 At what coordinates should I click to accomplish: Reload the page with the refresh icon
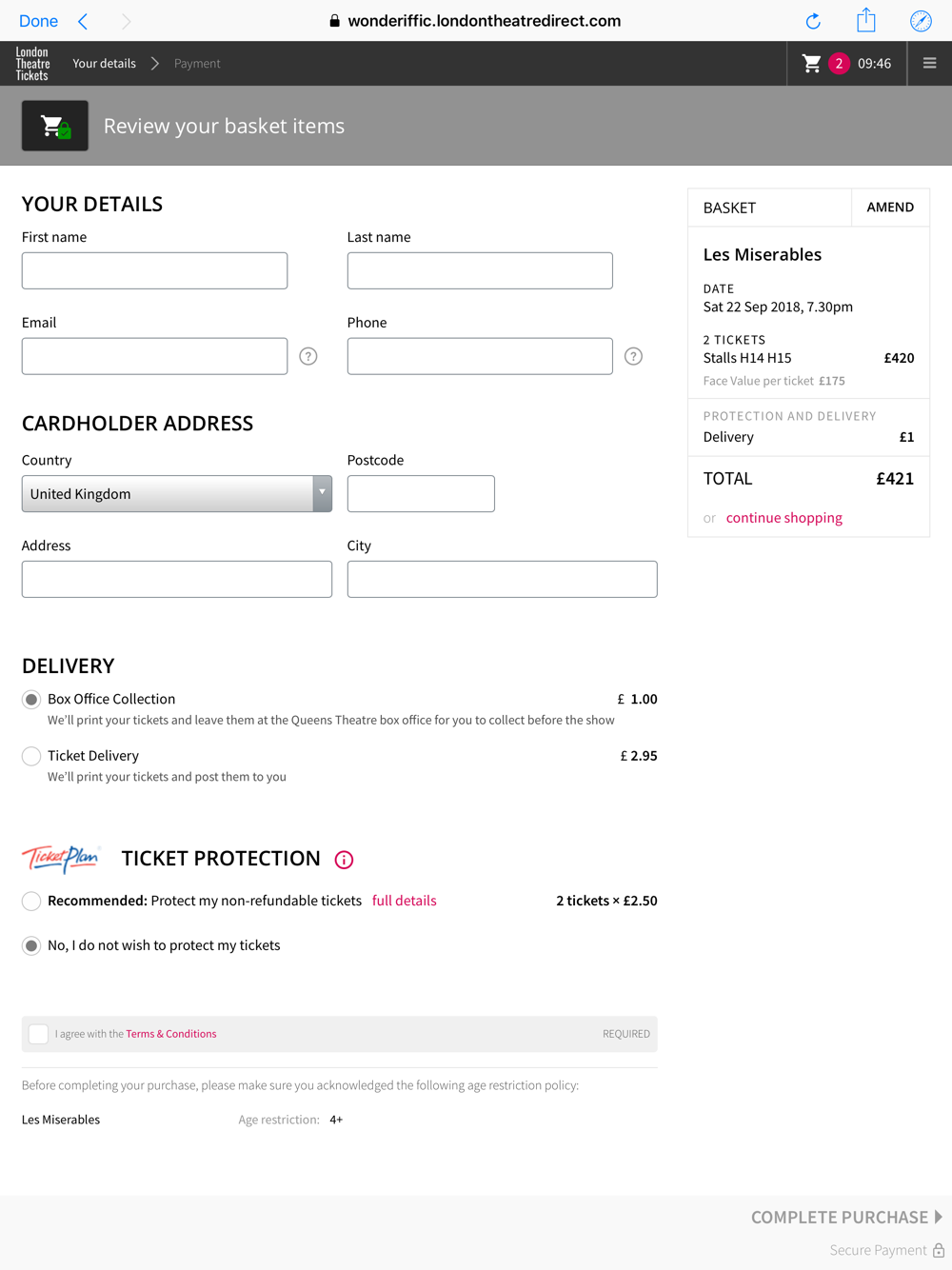[813, 21]
